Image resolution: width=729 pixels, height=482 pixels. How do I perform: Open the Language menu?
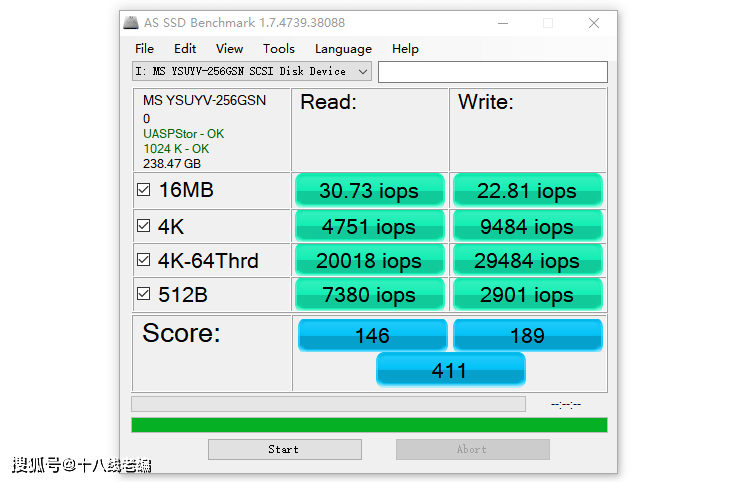pyautogui.click(x=343, y=49)
